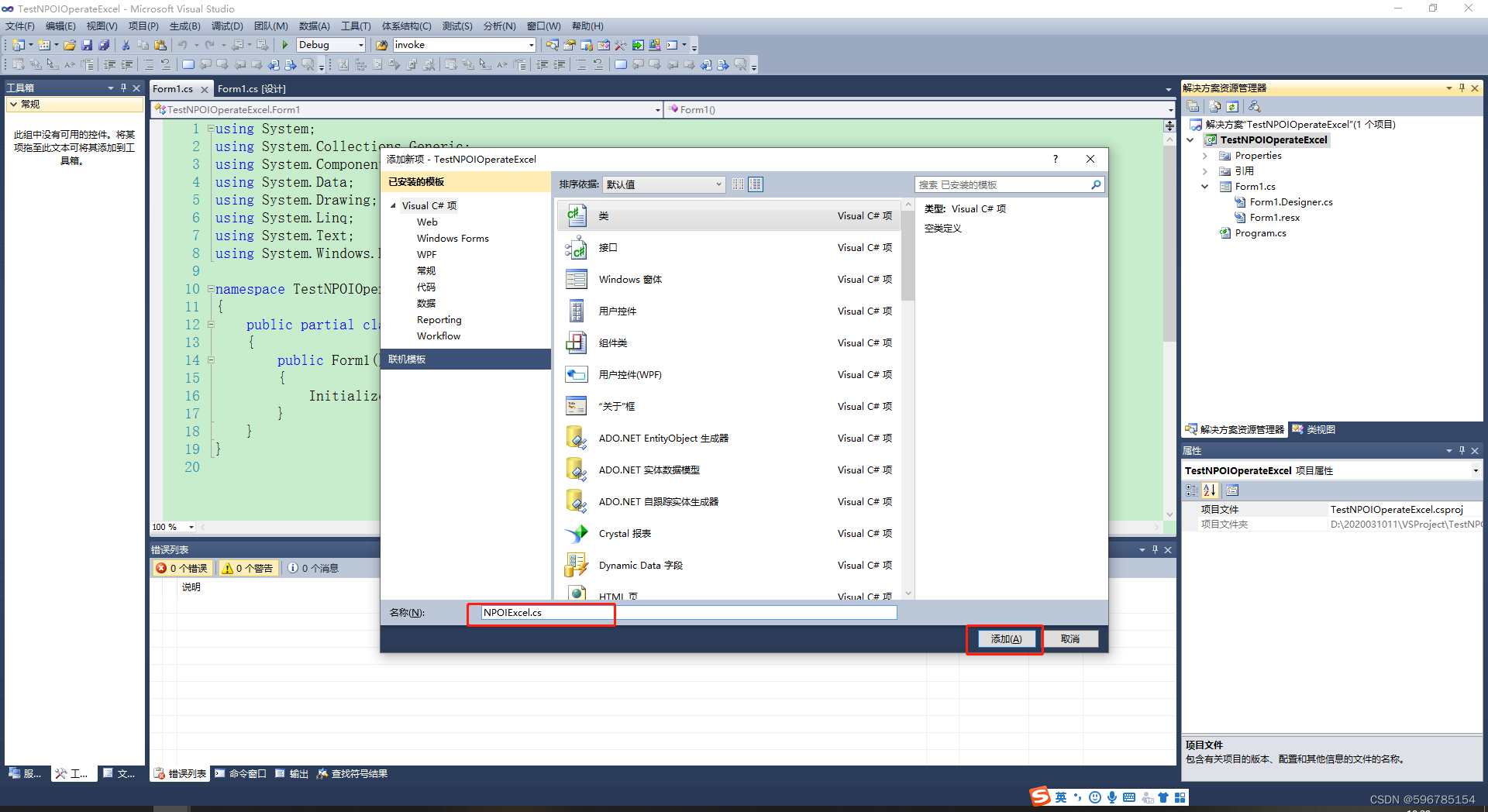Select Program.cs in Solution Explorer
1488x812 pixels.
pyautogui.click(x=1259, y=233)
